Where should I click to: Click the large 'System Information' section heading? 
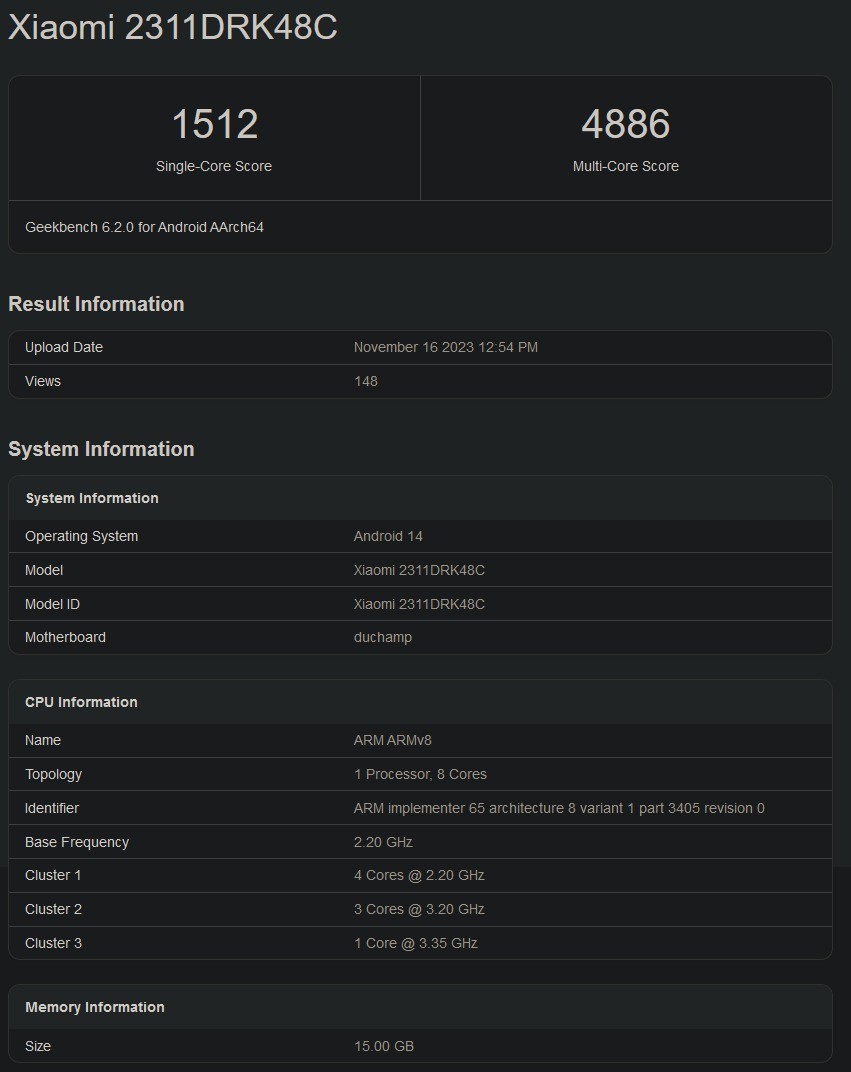(101, 448)
